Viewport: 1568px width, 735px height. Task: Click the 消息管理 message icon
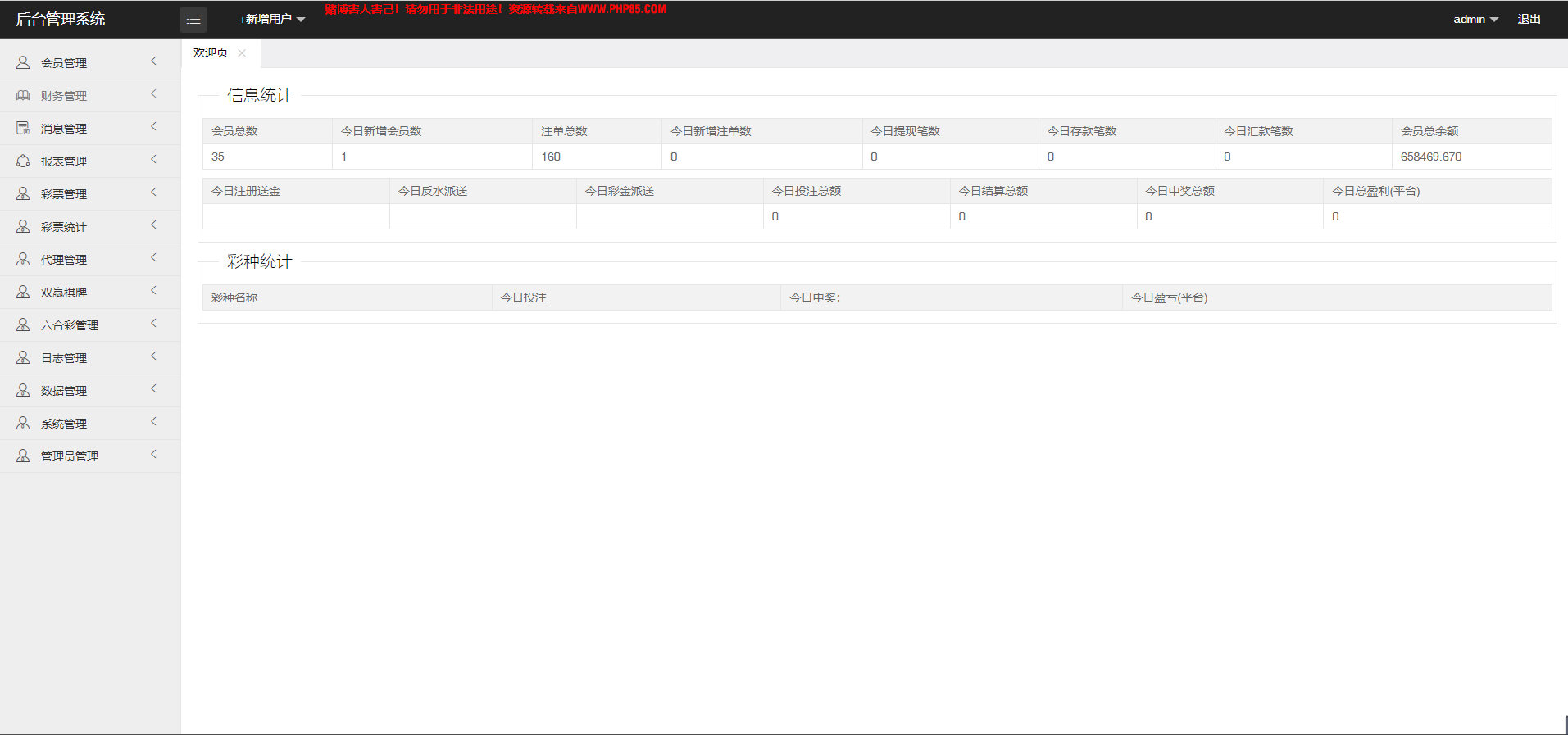[x=23, y=129]
